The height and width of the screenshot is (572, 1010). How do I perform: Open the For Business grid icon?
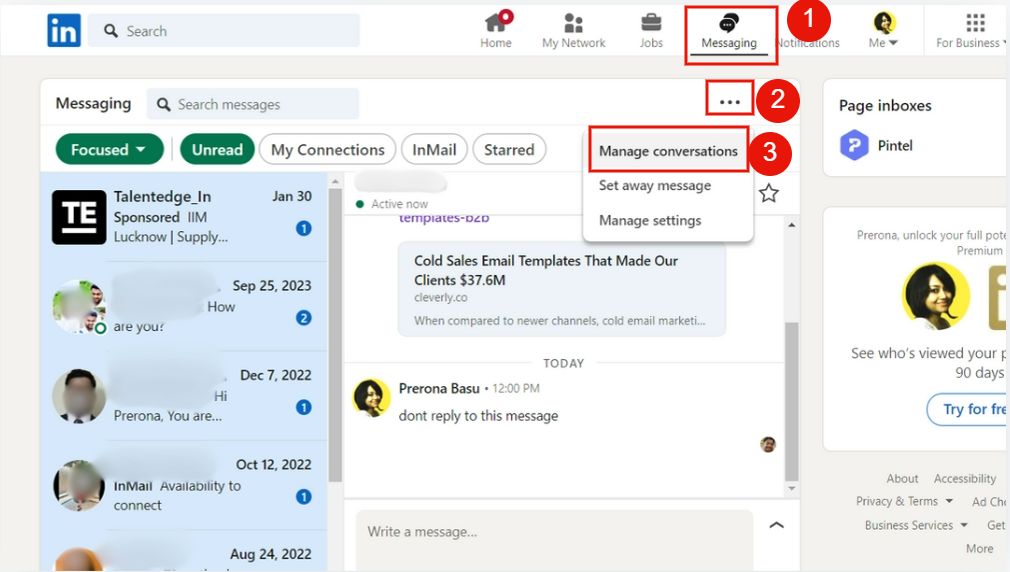(975, 23)
